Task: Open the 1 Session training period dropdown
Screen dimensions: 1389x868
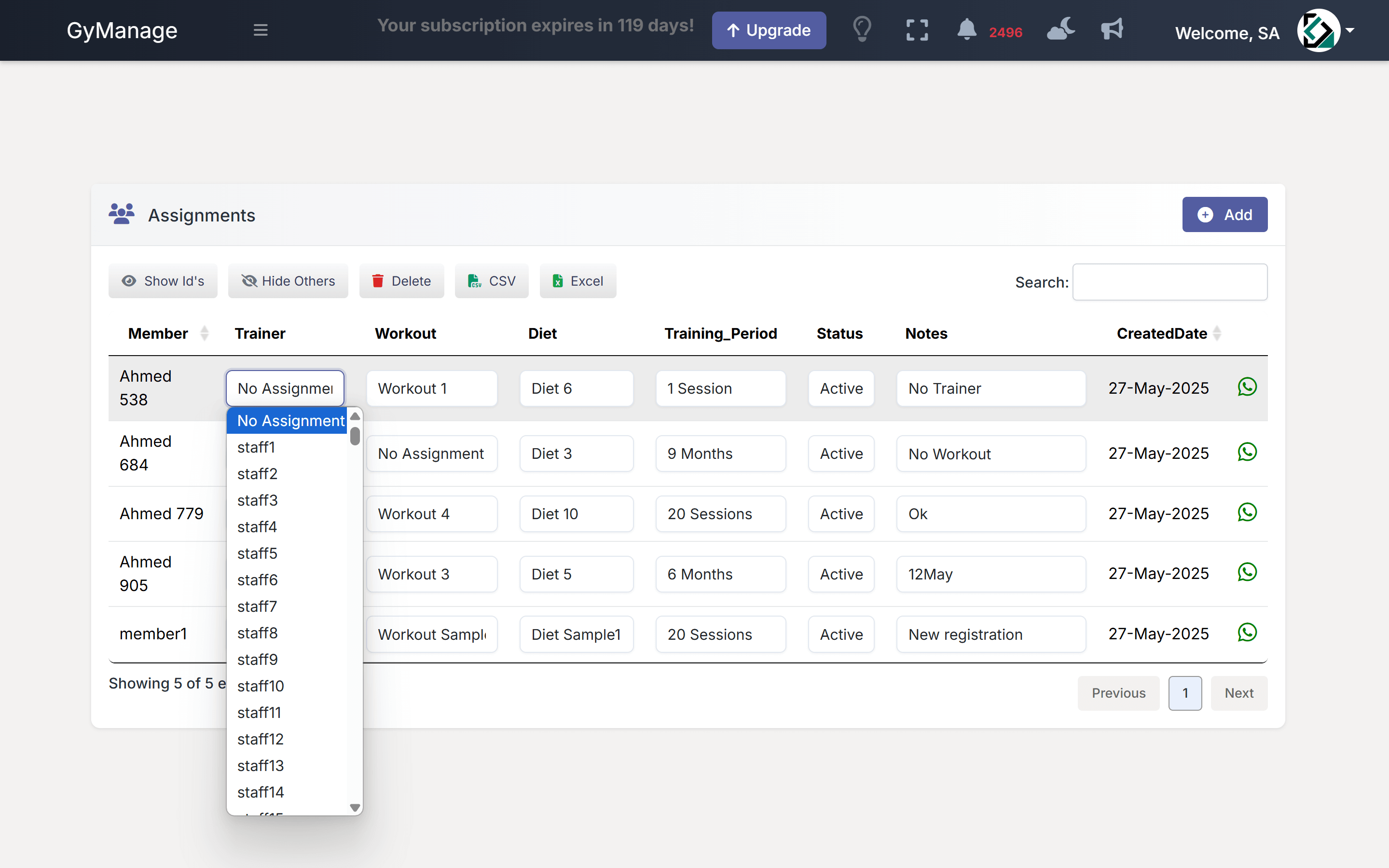Action: (x=720, y=388)
